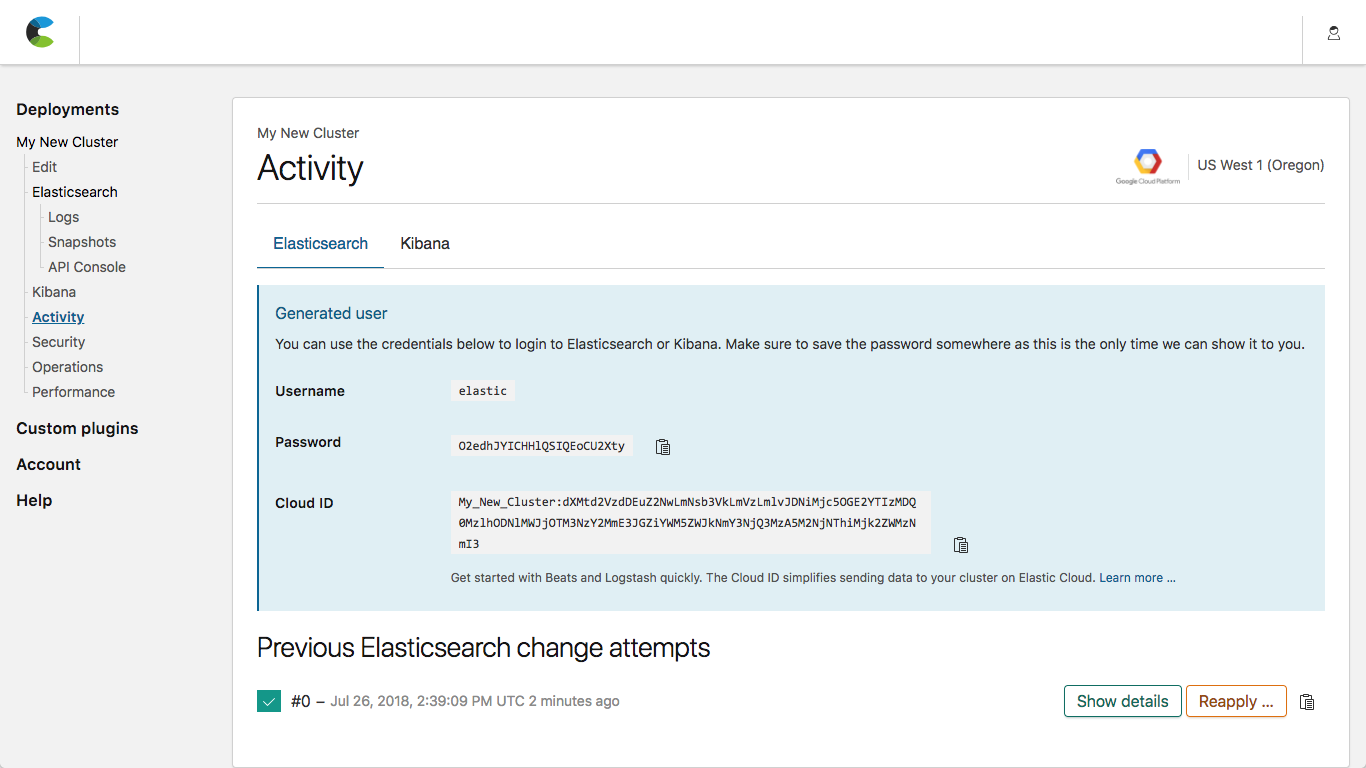This screenshot has width=1366, height=768.
Task: Open Elasticsearch section in sidebar
Action: pos(75,192)
